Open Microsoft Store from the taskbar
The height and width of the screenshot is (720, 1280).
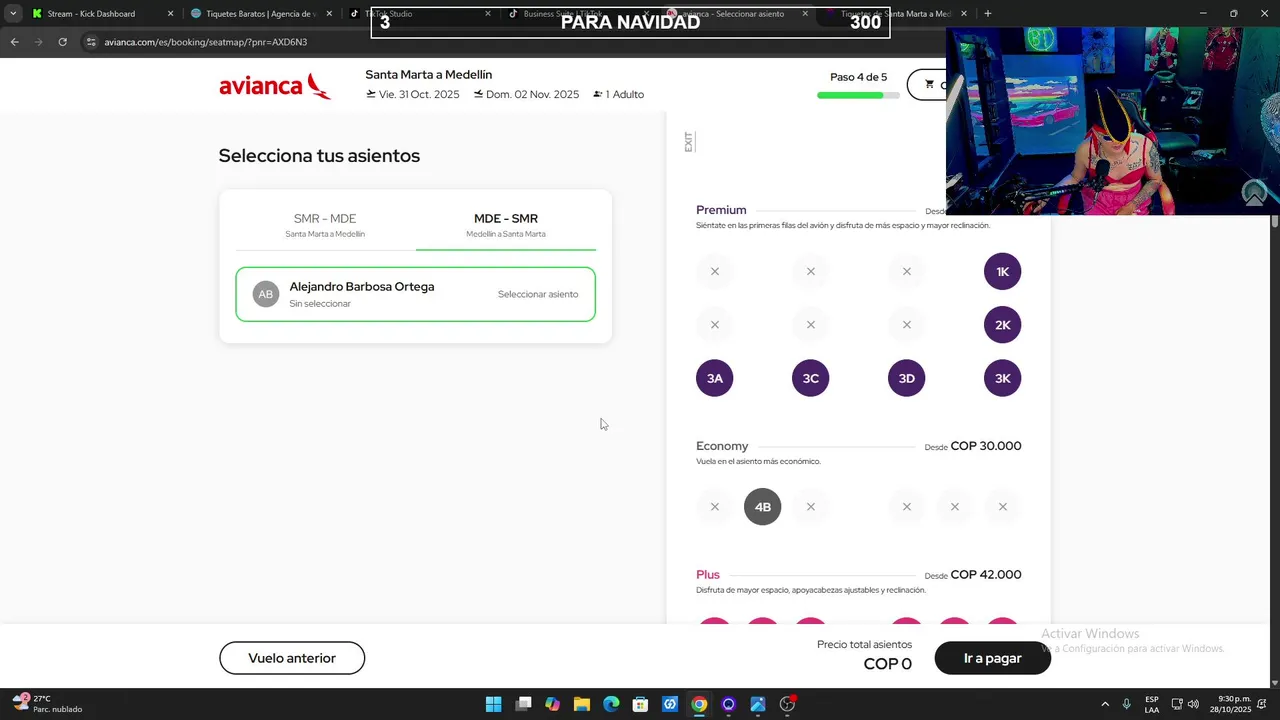click(x=640, y=704)
